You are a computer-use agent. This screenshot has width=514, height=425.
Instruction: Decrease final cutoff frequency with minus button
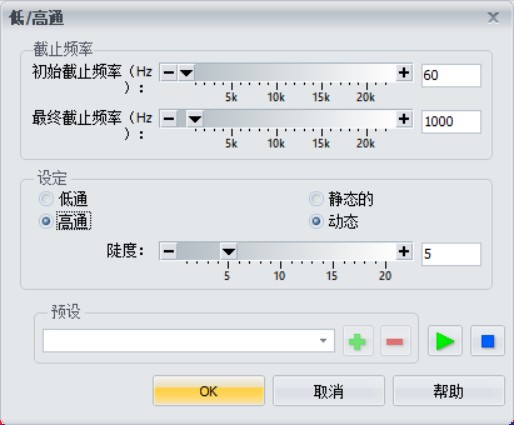pos(169,119)
